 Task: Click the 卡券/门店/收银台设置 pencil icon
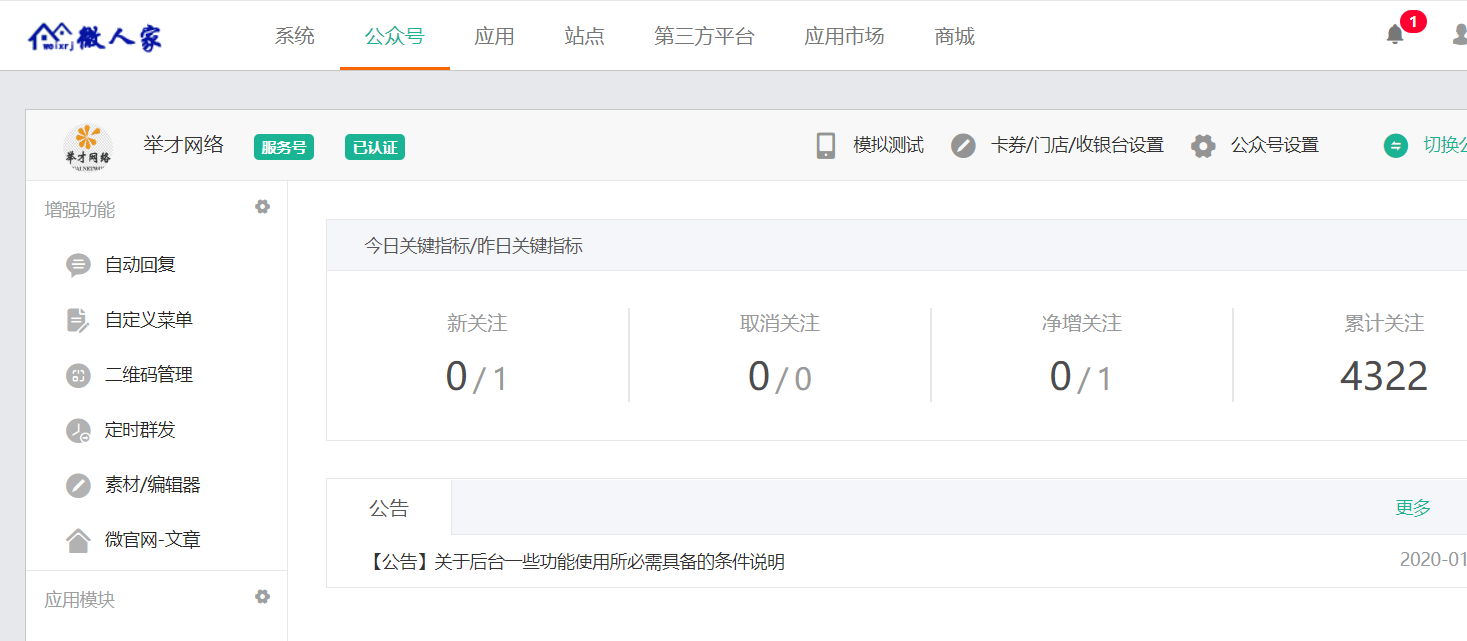pos(963,146)
